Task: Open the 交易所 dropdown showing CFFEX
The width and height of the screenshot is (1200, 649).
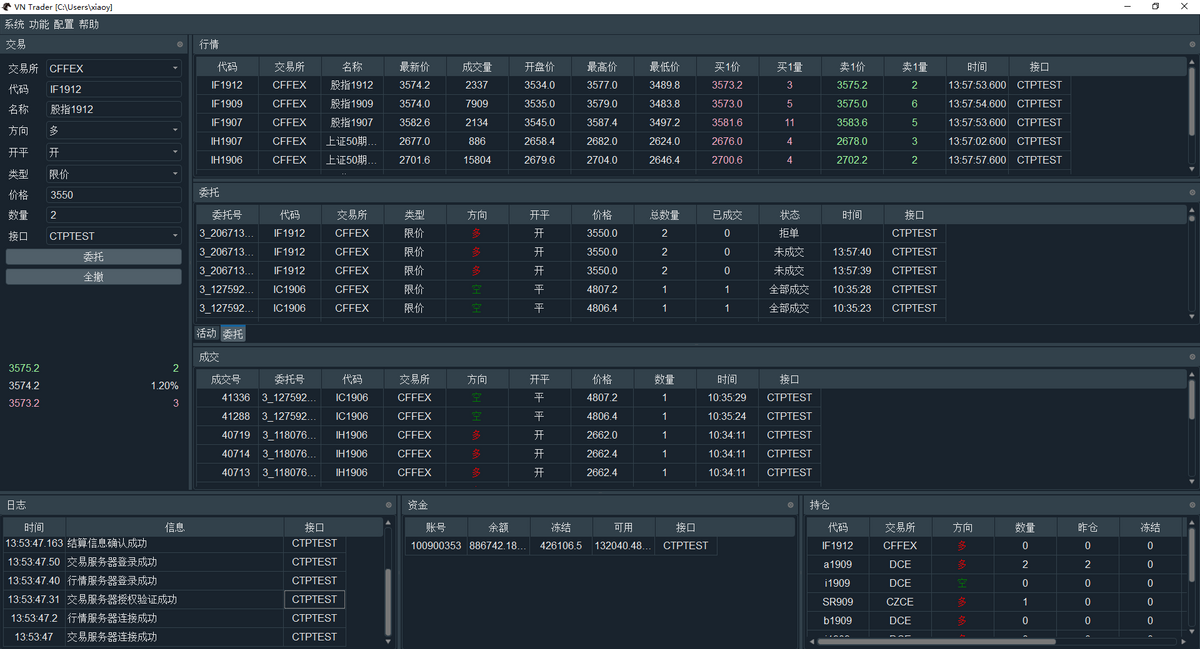Action: [114, 69]
